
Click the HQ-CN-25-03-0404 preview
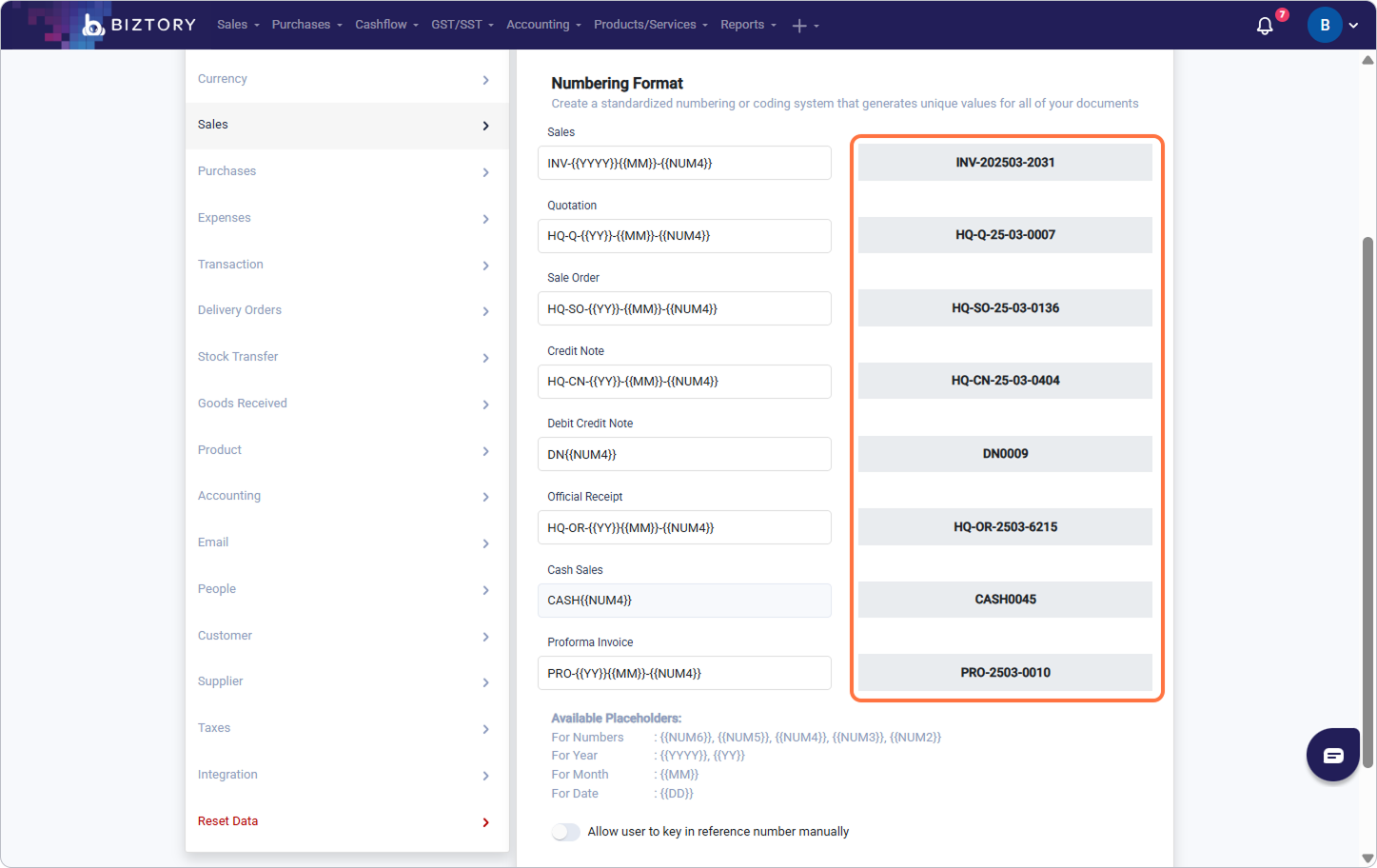point(1005,381)
